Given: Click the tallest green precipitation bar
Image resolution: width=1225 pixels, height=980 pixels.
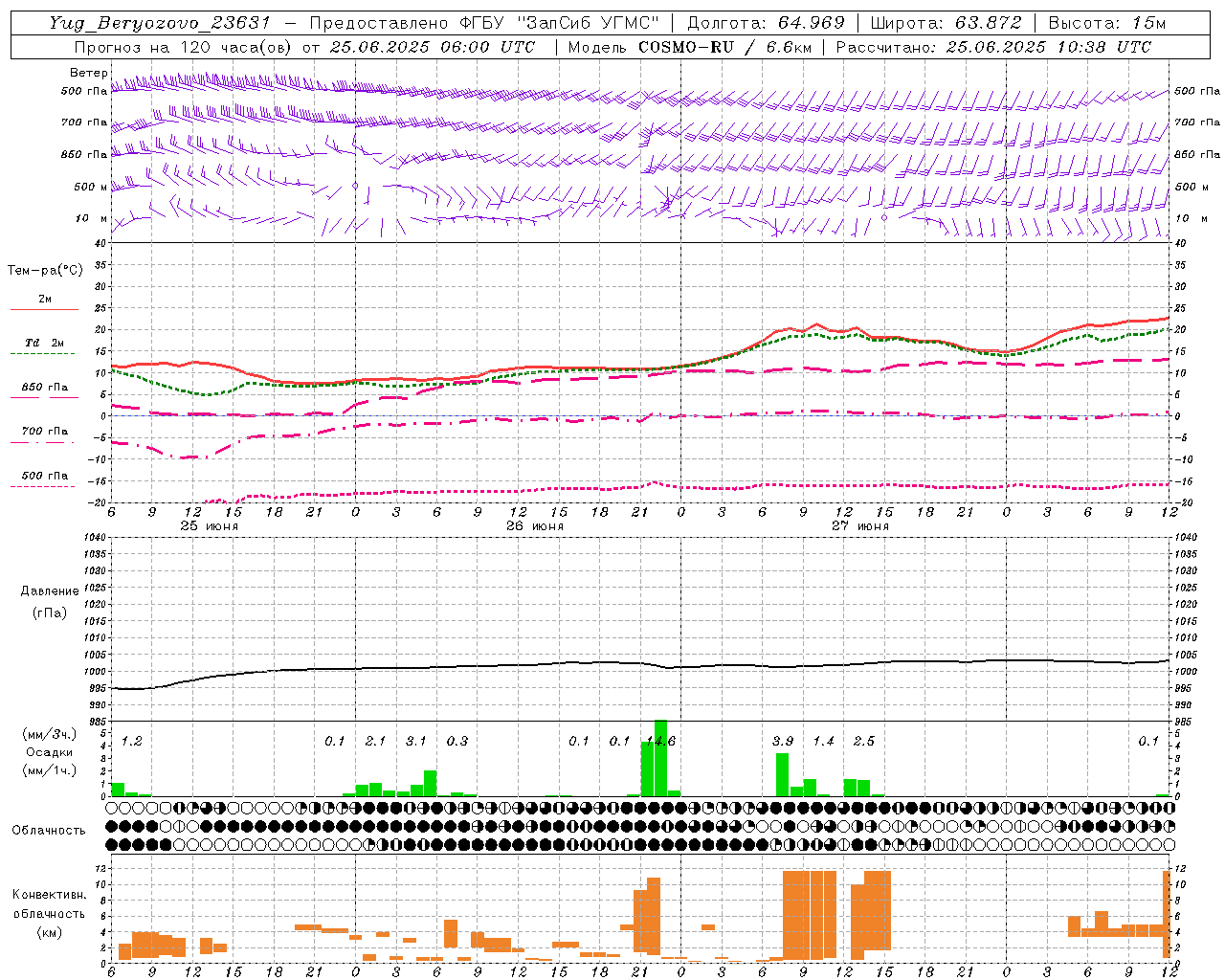Looking at the screenshot, I should pyautogui.click(x=660, y=758).
